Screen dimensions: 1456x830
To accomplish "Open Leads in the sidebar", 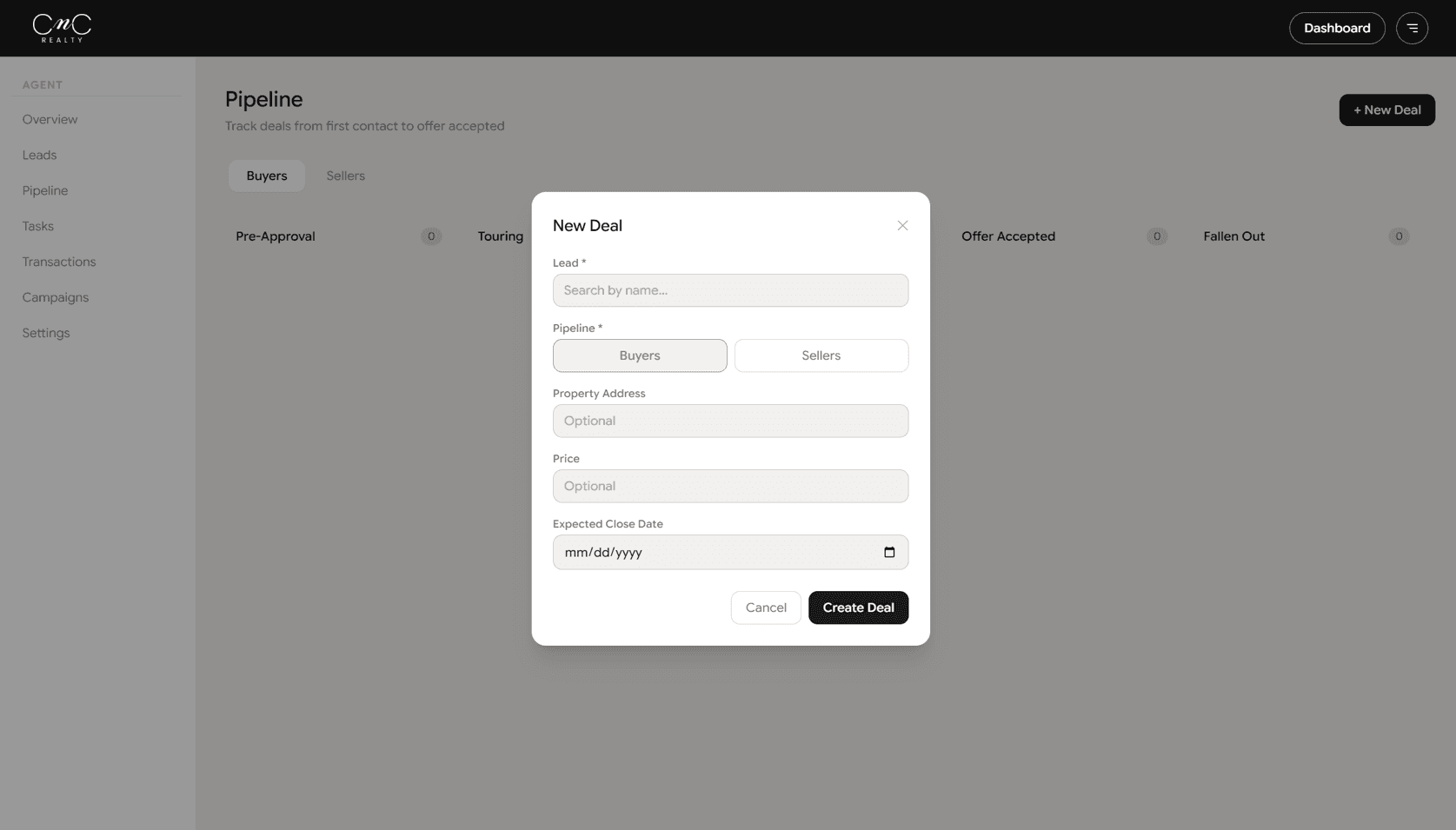I will tap(39, 155).
